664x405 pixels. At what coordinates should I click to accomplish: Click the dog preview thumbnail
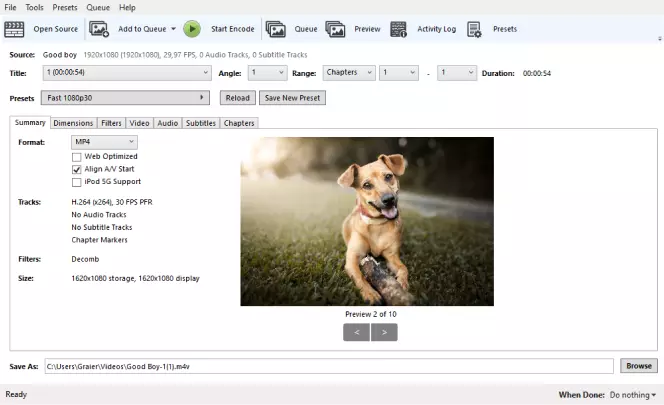367,221
